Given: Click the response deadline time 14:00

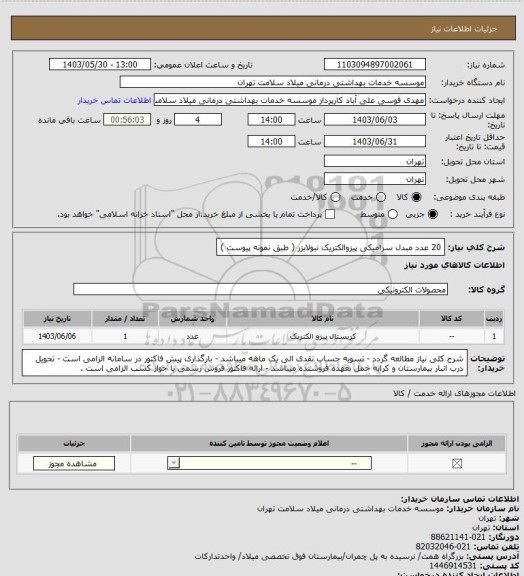Looking at the screenshot, I should 271,120.
